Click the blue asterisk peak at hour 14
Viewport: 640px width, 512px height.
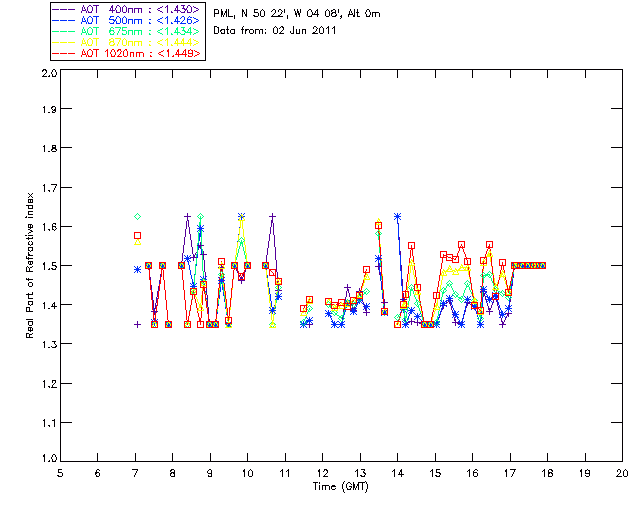click(398, 216)
